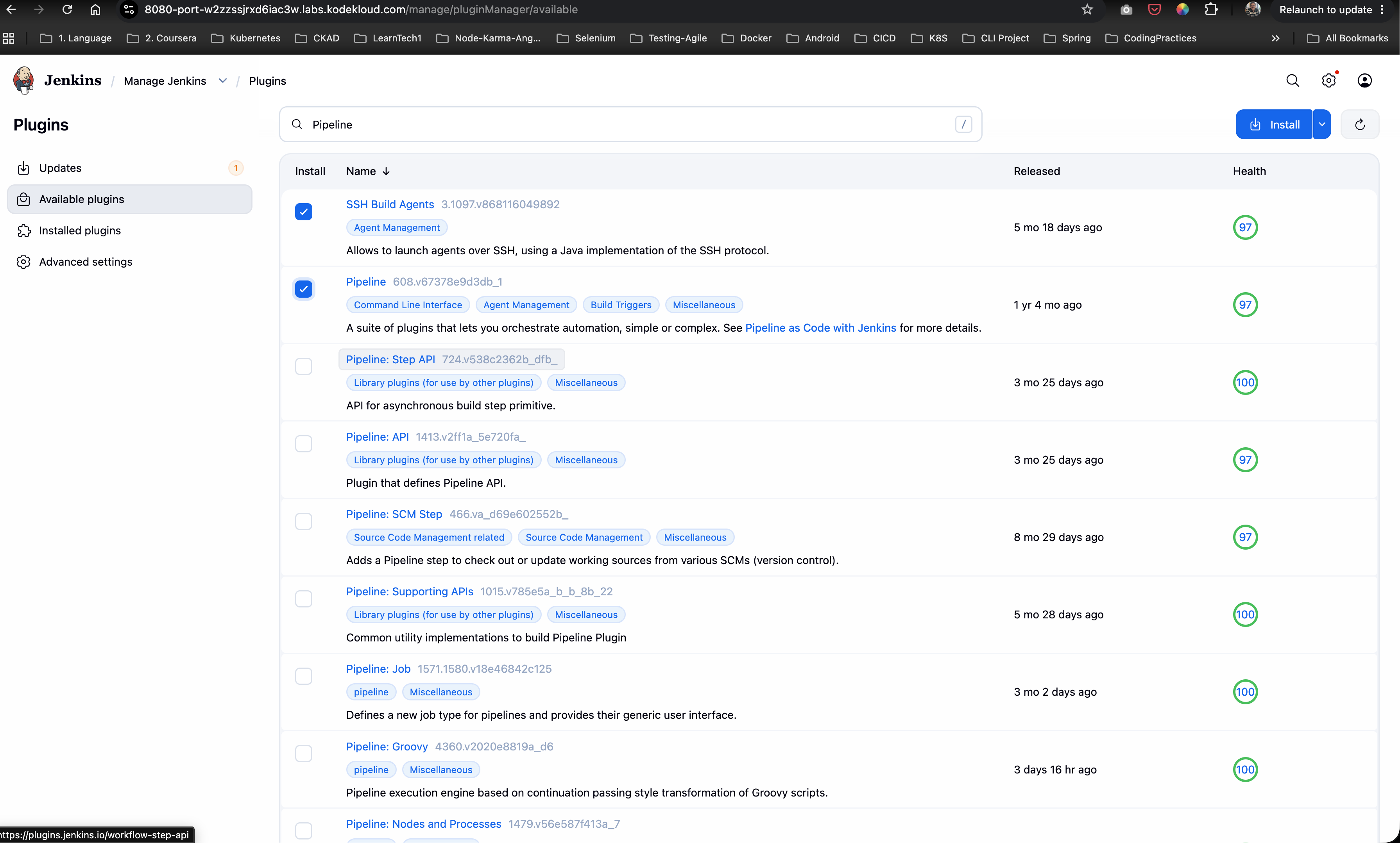Click the slash shortcut icon in search box
Image resolution: width=1400 pixels, height=843 pixels.
pos(963,124)
